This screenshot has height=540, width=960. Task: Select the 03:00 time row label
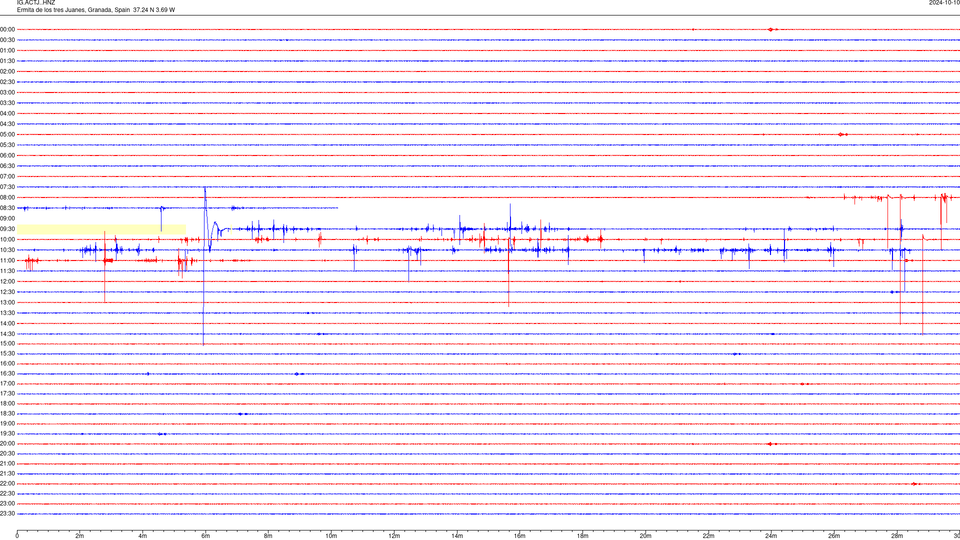[7, 92]
